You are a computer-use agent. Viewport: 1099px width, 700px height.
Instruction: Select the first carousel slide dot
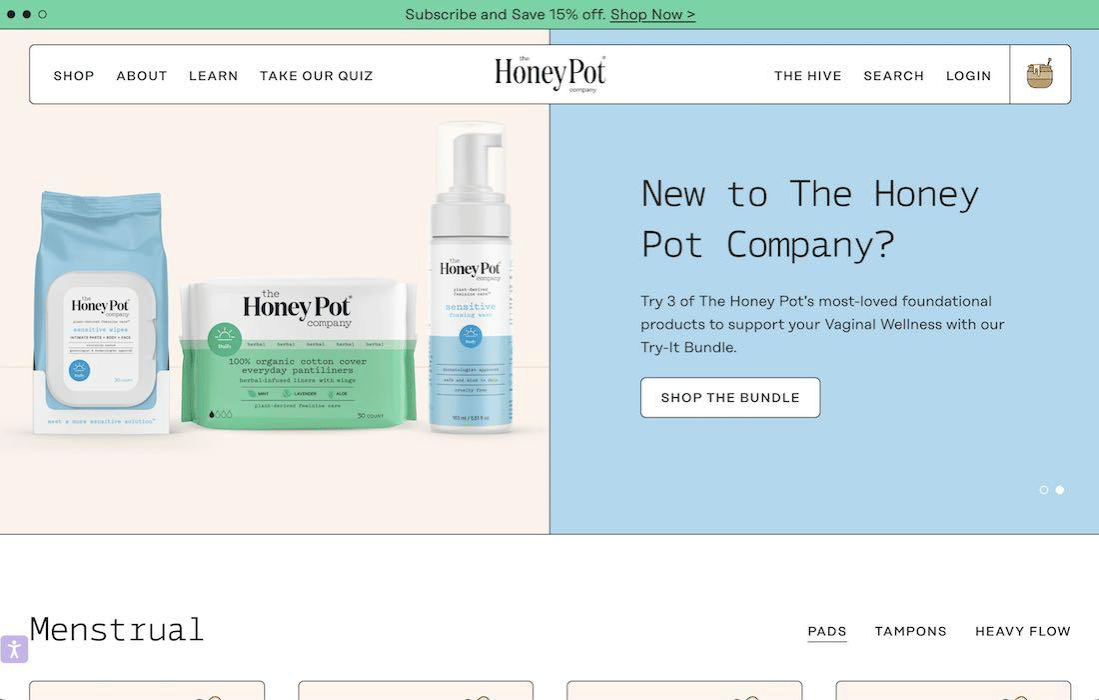pyautogui.click(x=1044, y=490)
